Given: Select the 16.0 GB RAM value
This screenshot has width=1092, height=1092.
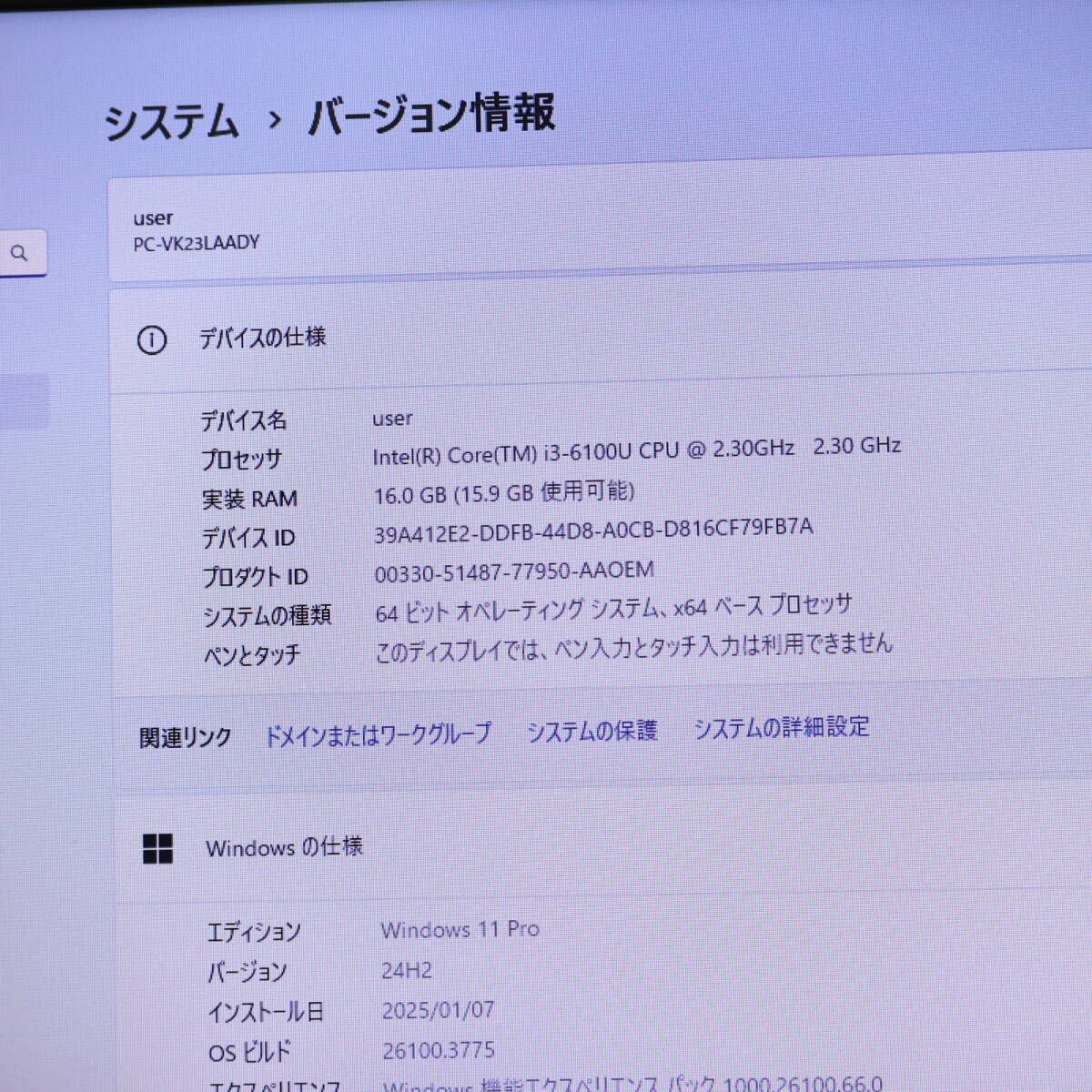Looking at the screenshot, I should (x=504, y=493).
